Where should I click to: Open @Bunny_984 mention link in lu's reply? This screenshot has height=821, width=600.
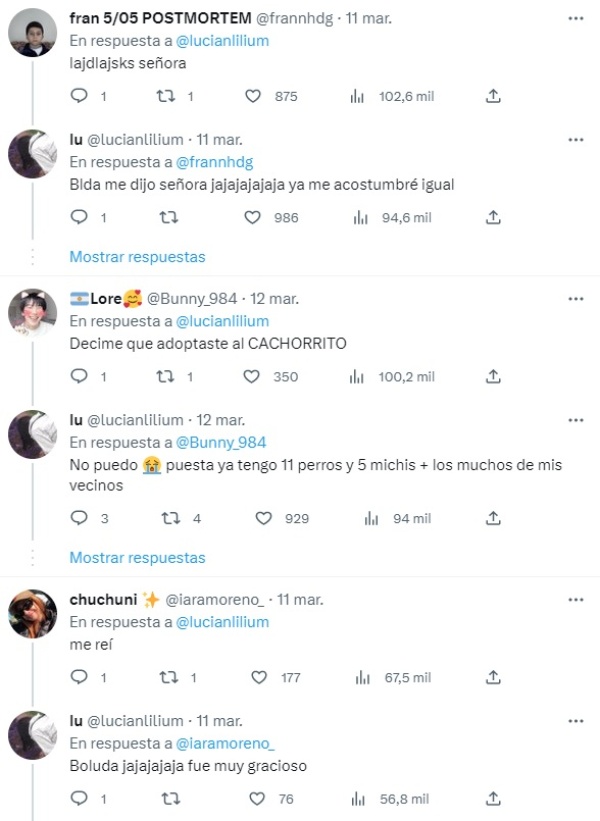coord(220,442)
